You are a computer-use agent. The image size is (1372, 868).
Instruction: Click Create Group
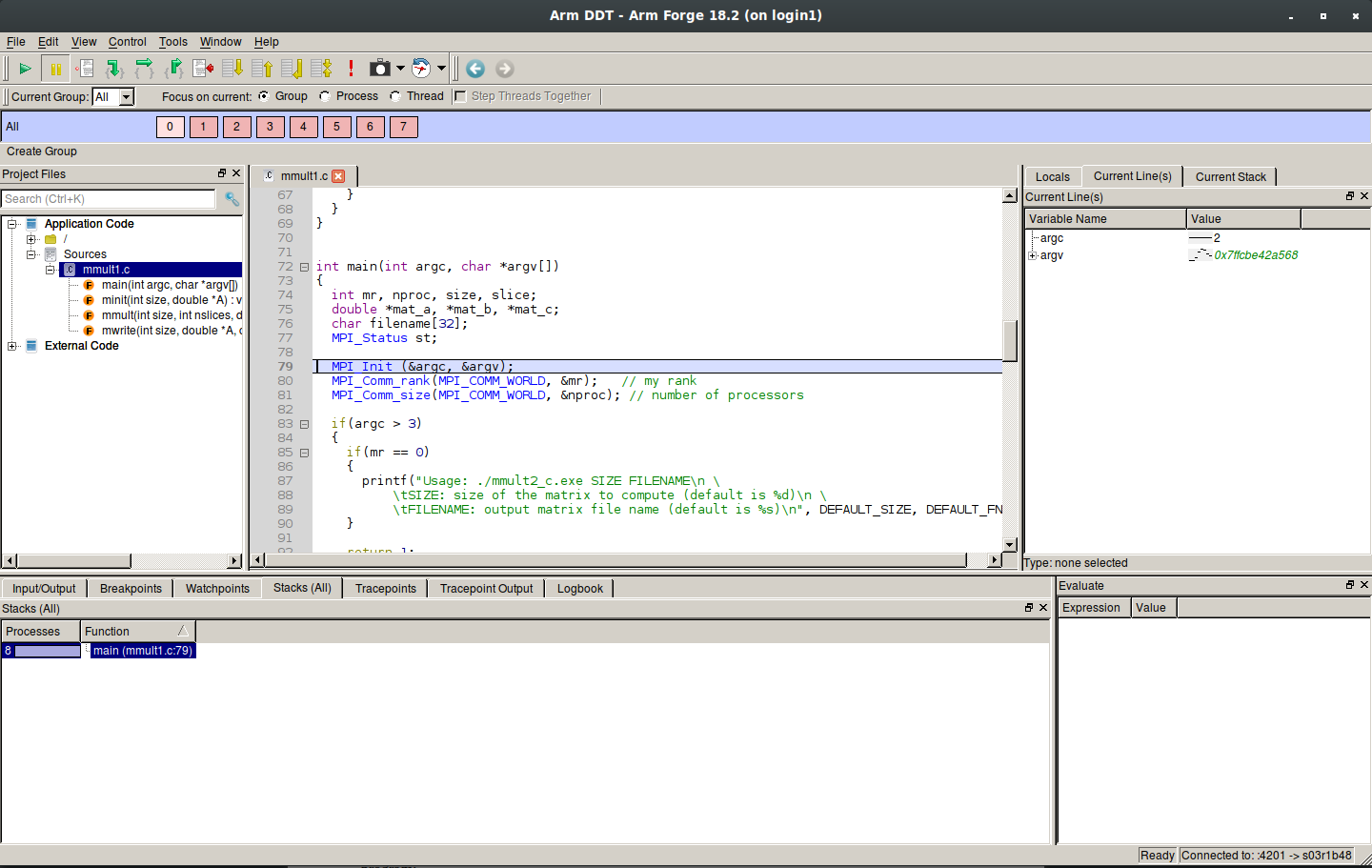coord(42,151)
